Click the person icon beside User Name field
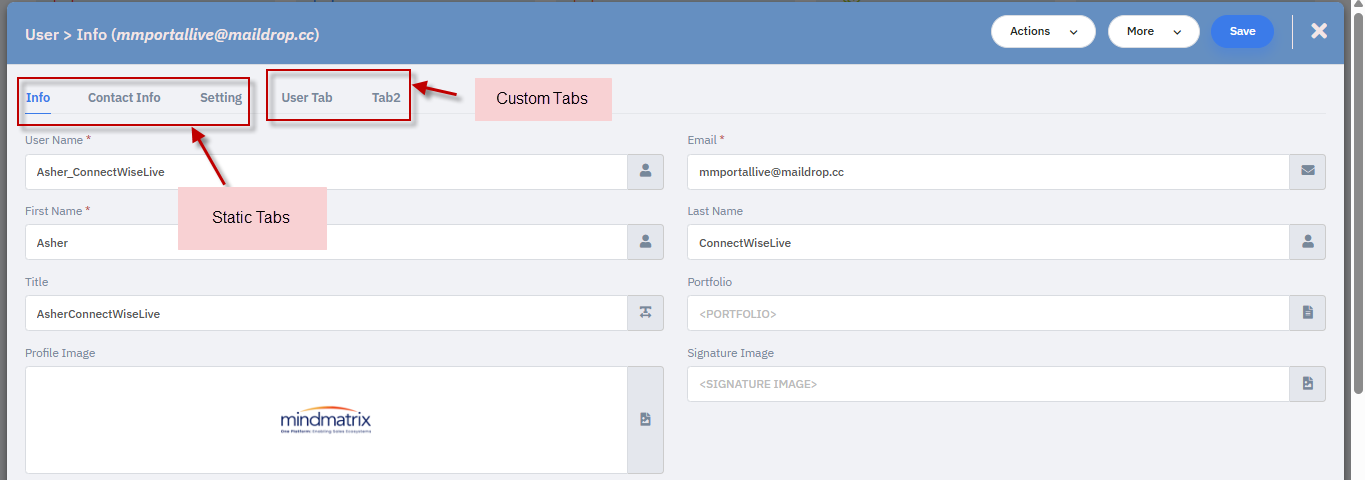Screen dimensions: 1365x480 [645, 172]
